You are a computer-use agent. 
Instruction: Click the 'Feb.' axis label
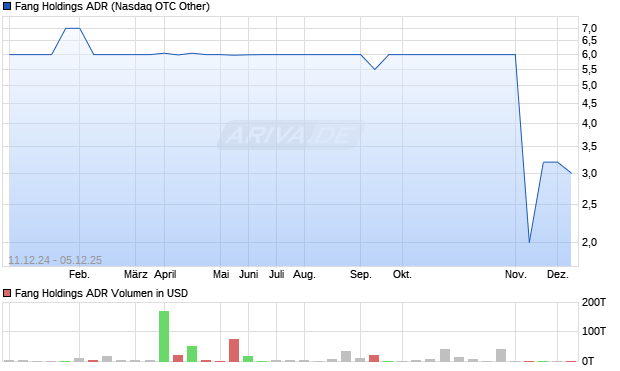(x=79, y=274)
